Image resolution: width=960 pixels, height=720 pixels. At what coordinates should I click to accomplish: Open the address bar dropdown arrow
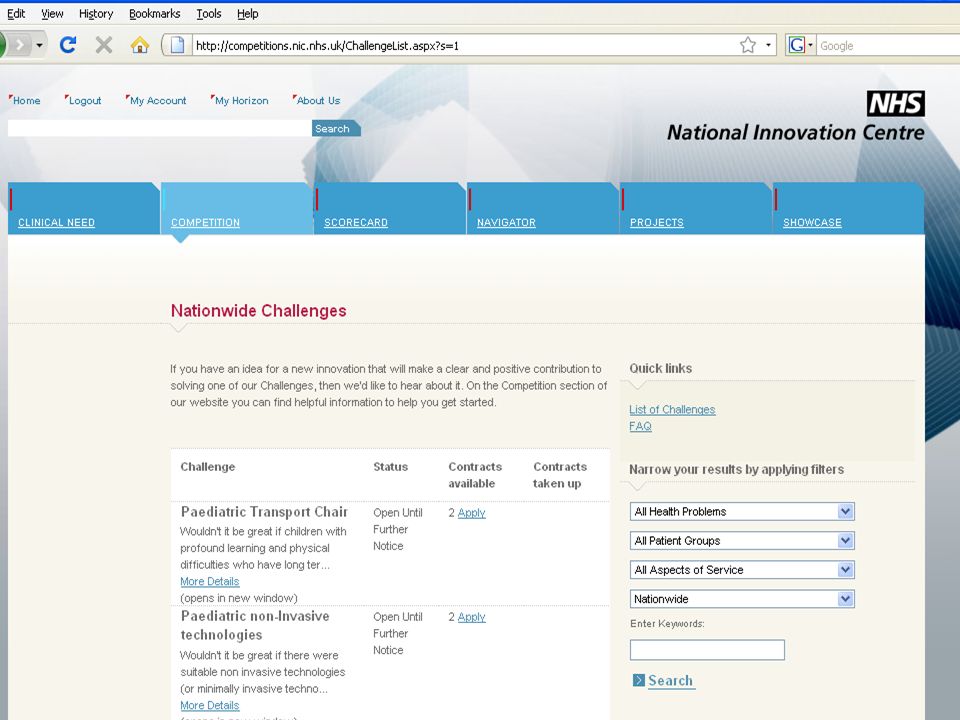768,45
